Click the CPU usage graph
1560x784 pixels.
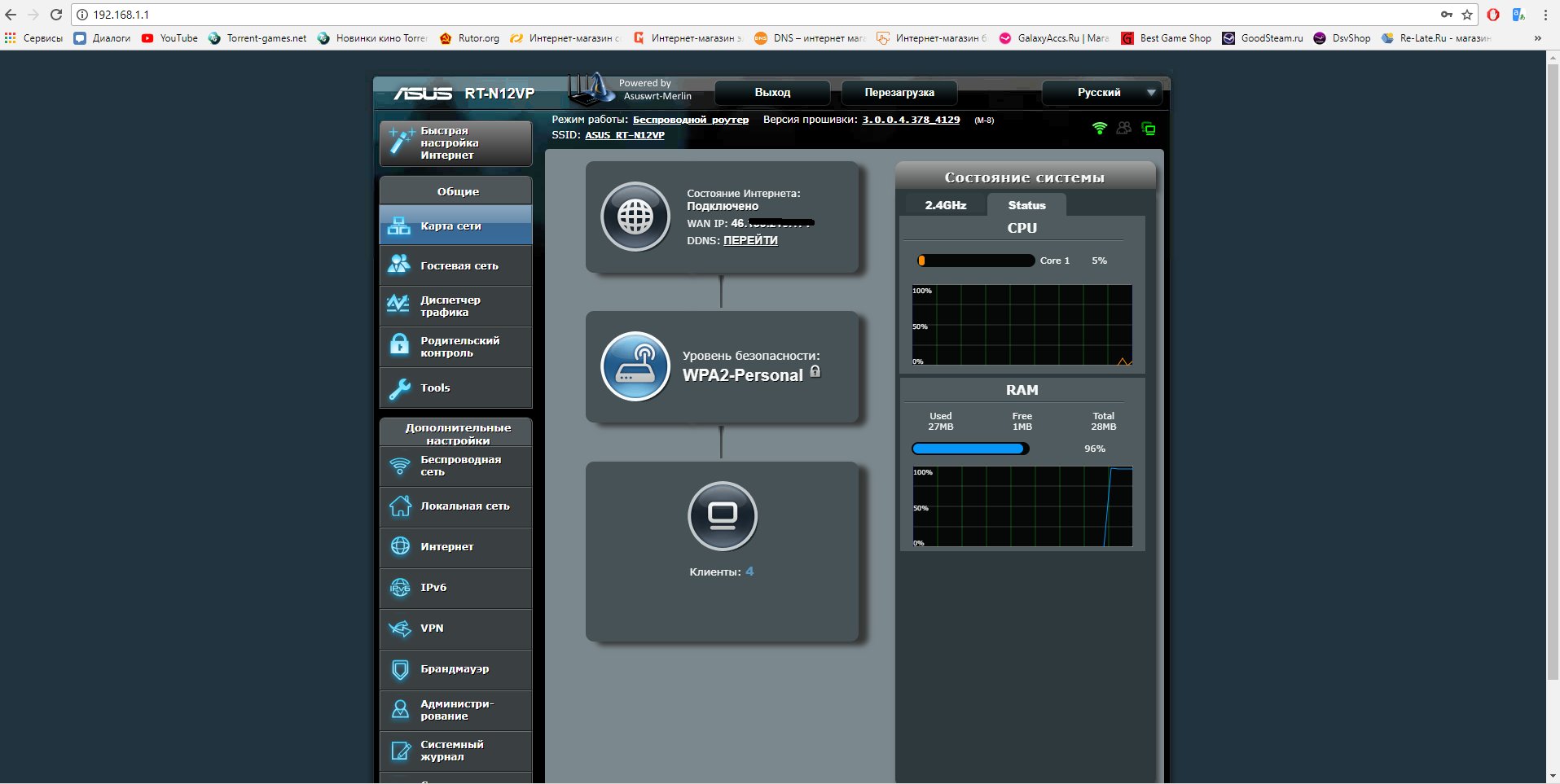[1022, 325]
